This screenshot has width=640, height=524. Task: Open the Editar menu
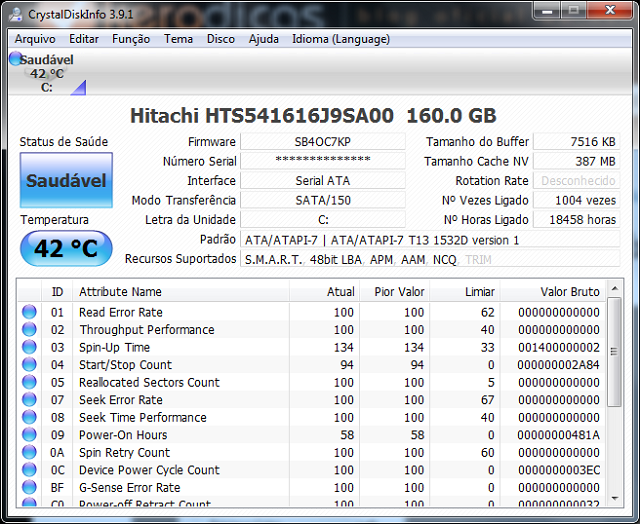(84, 39)
